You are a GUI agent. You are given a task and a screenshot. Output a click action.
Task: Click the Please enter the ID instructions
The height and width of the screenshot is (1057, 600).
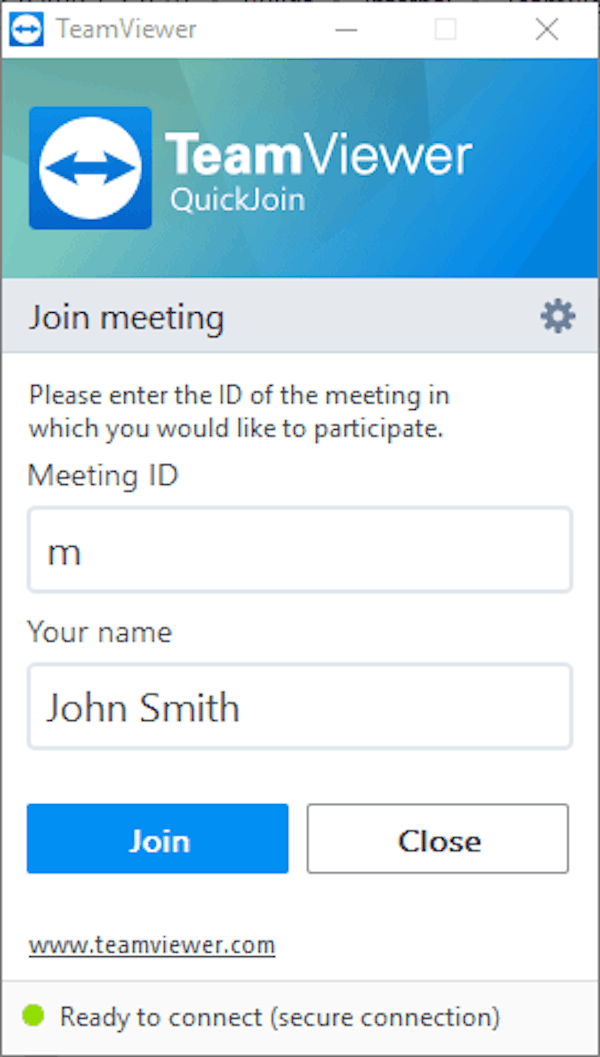click(238, 411)
